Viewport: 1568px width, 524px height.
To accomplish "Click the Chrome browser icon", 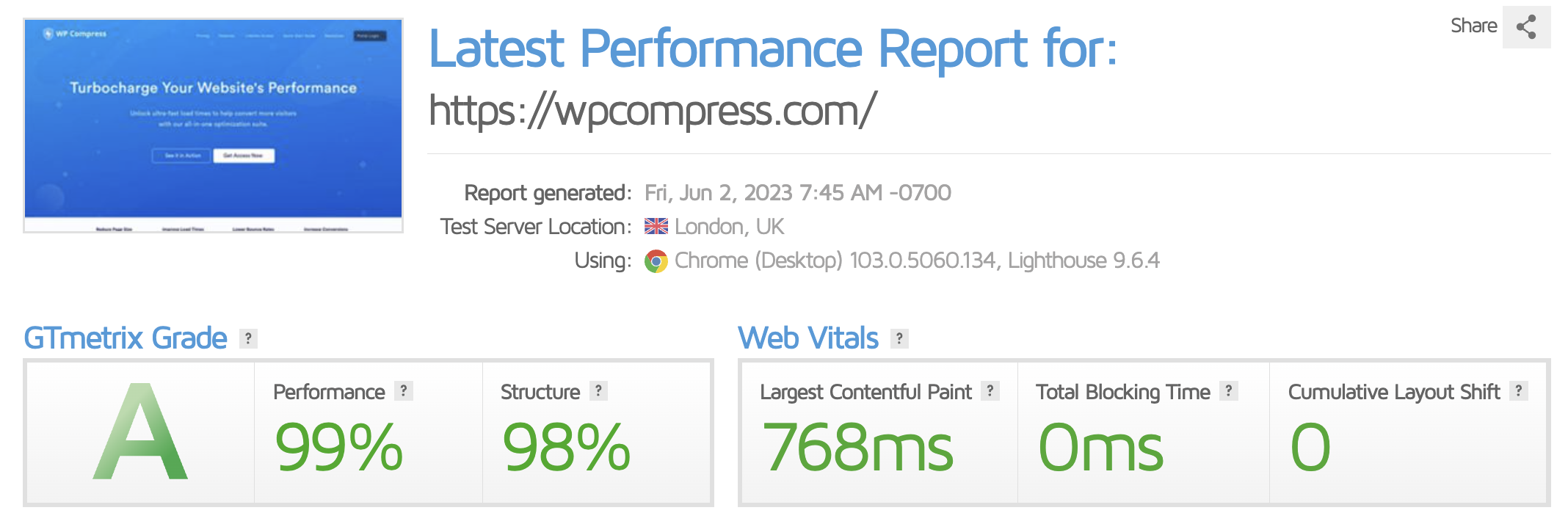I will tap(656, 261).
